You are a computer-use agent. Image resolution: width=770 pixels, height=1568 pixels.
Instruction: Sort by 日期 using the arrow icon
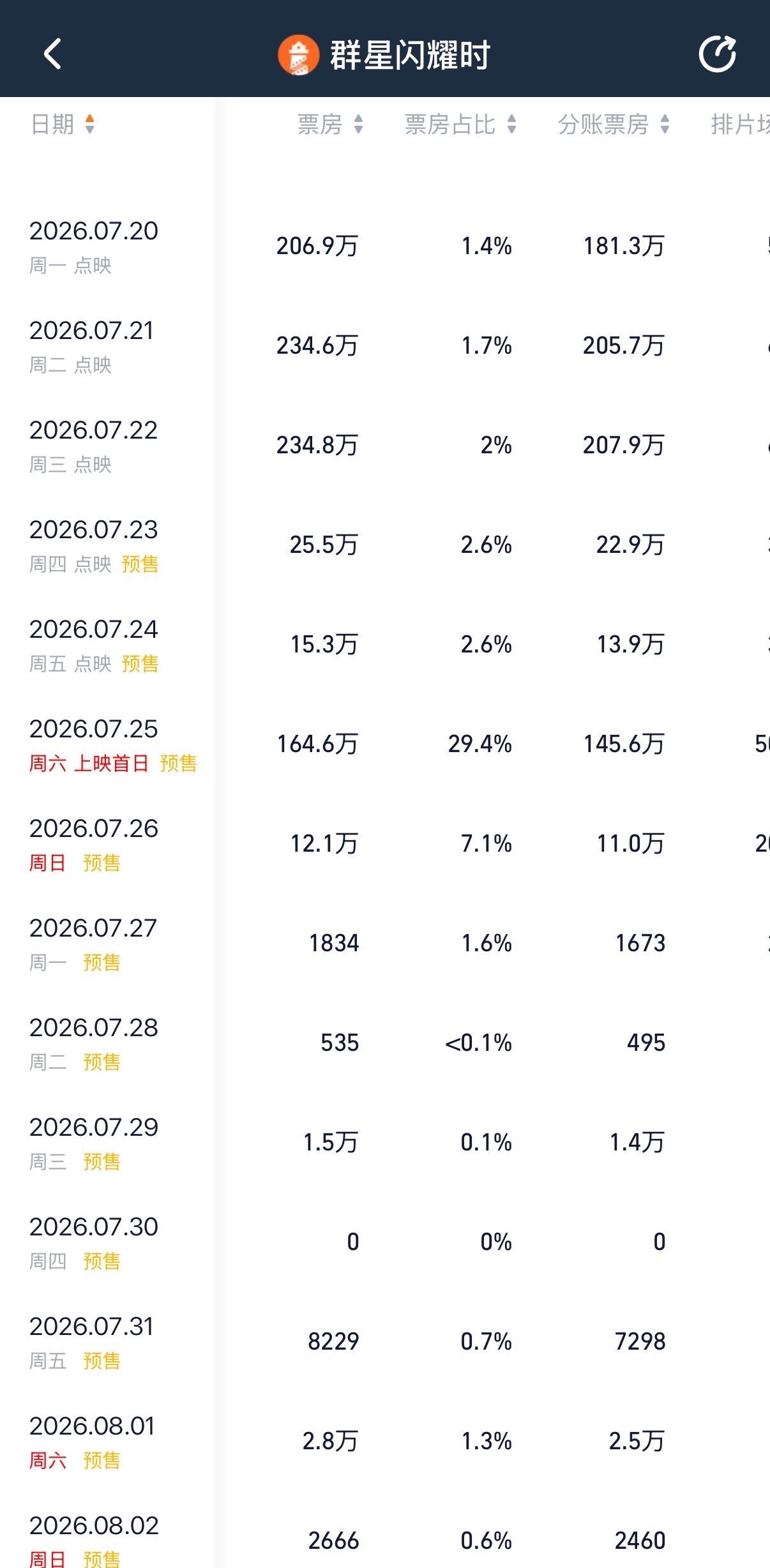[x=90, y=124]
